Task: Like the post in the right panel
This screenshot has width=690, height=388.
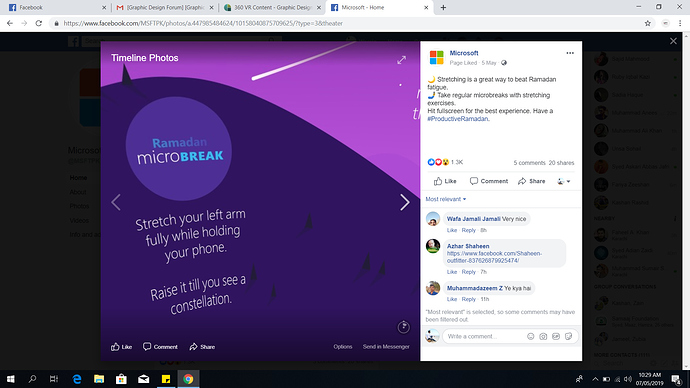Action: click(445, 181)
